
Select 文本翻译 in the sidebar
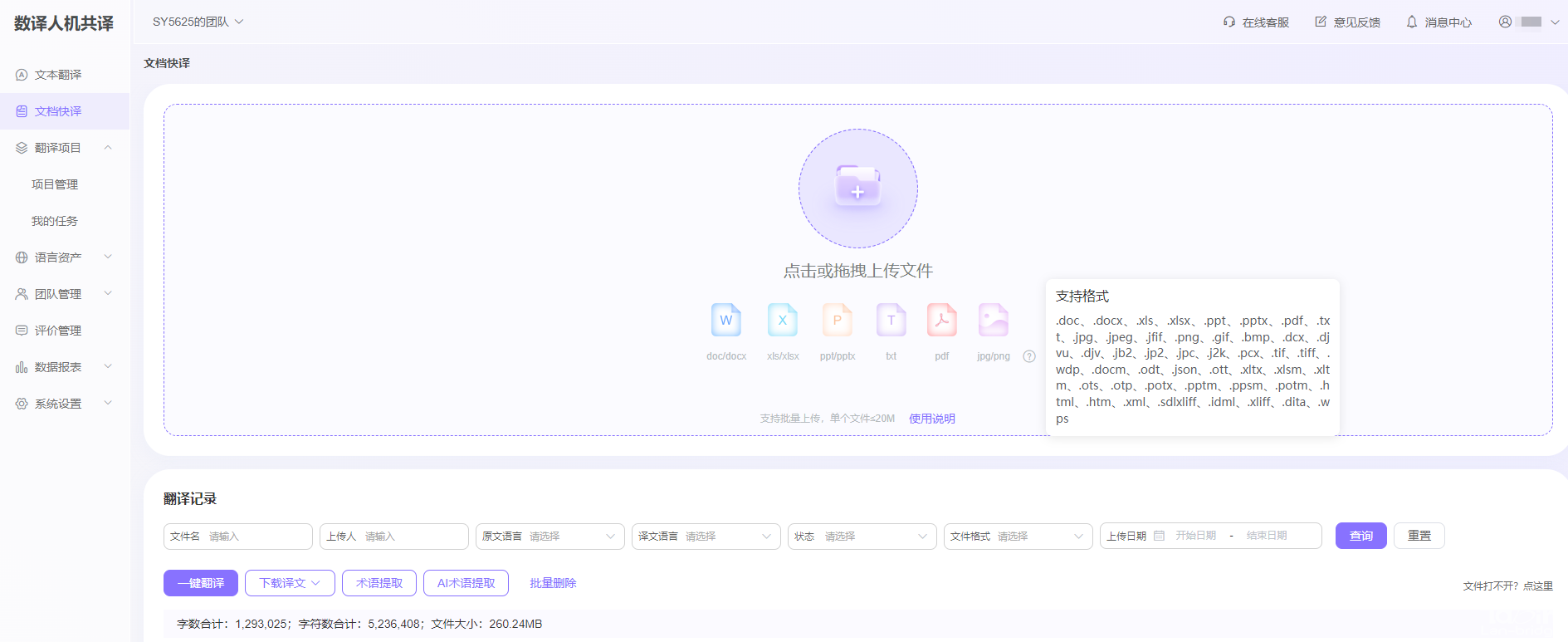tap(57, 75)
